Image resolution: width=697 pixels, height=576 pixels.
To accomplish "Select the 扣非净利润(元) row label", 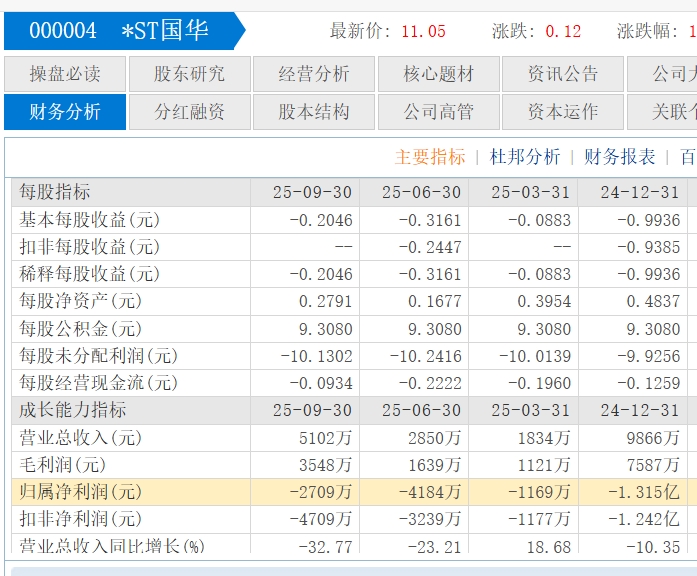I will pyautogui.click(x=80, y=519).
